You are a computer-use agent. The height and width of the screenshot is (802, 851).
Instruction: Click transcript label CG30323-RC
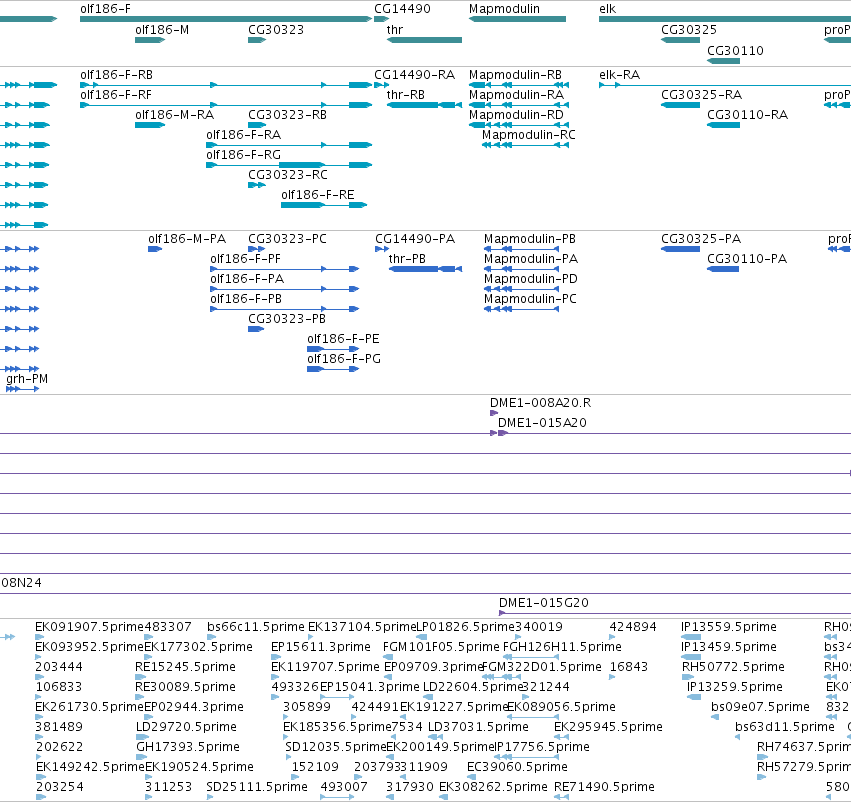tap(288, 175)
